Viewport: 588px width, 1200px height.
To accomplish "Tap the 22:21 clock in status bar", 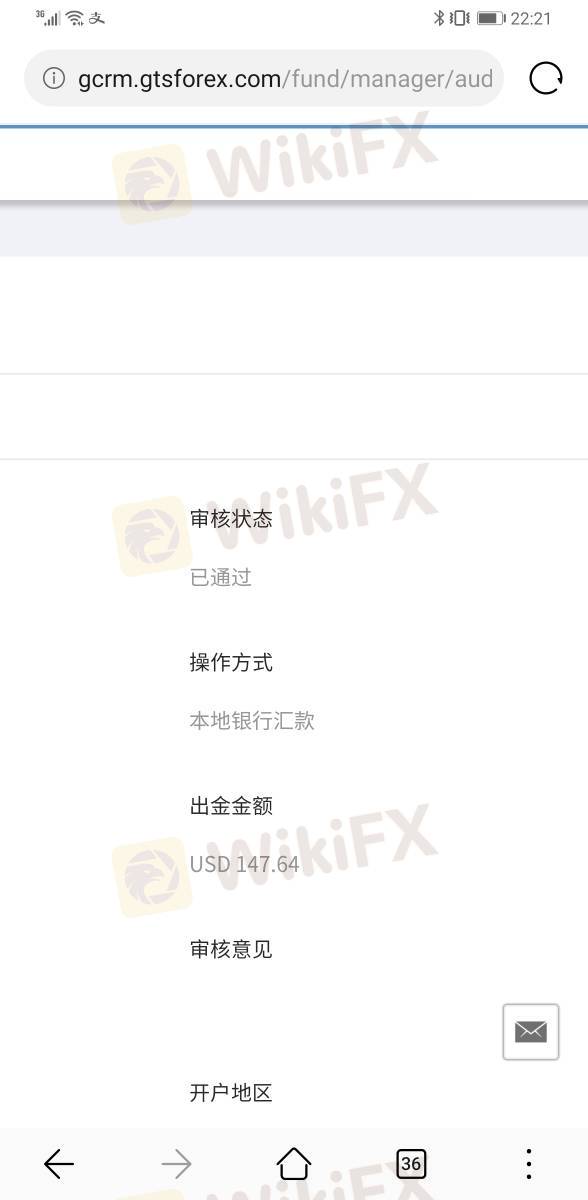I will point(531,18).
